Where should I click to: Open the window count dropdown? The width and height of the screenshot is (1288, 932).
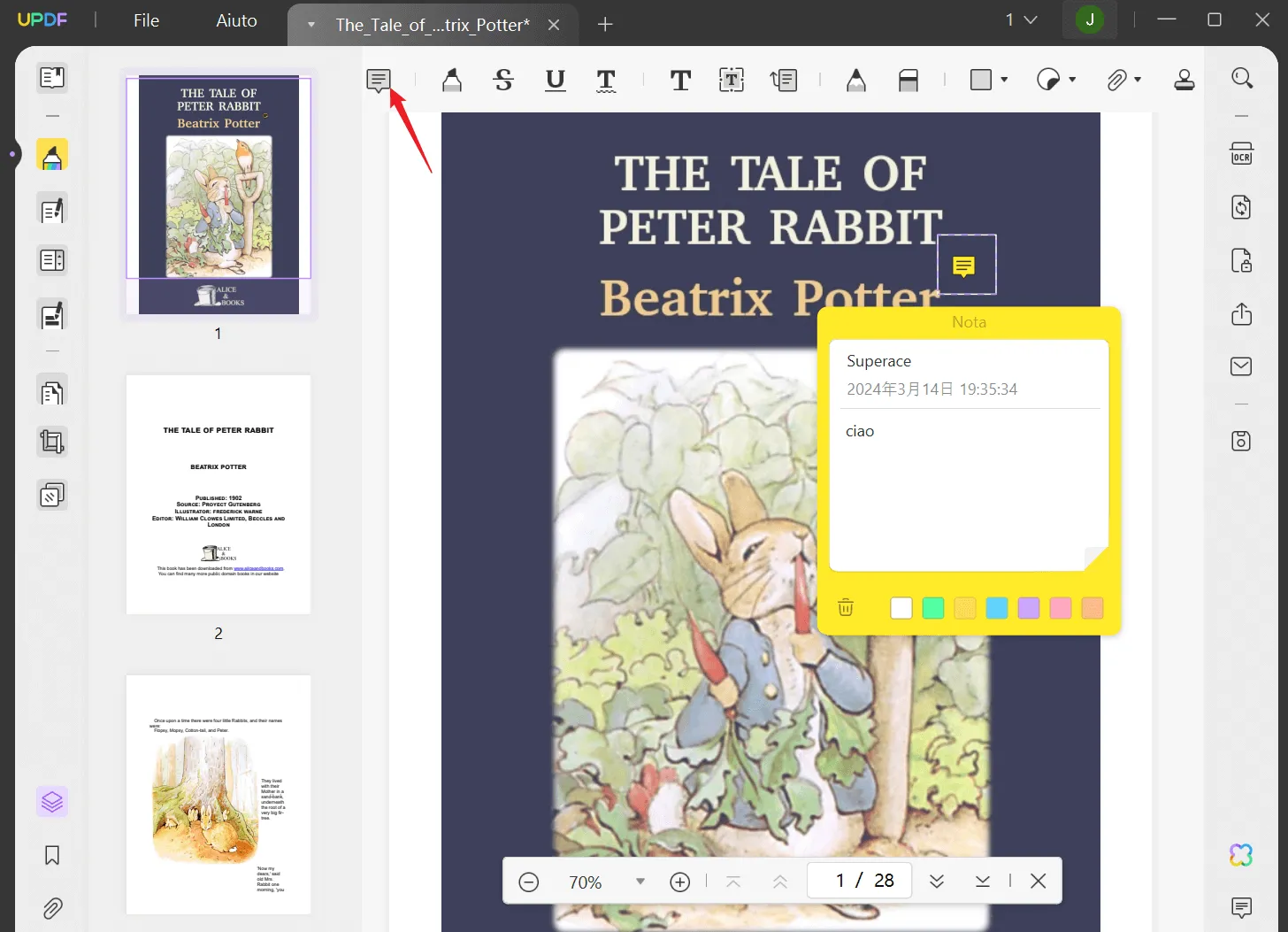click(x=1021, y=19)
